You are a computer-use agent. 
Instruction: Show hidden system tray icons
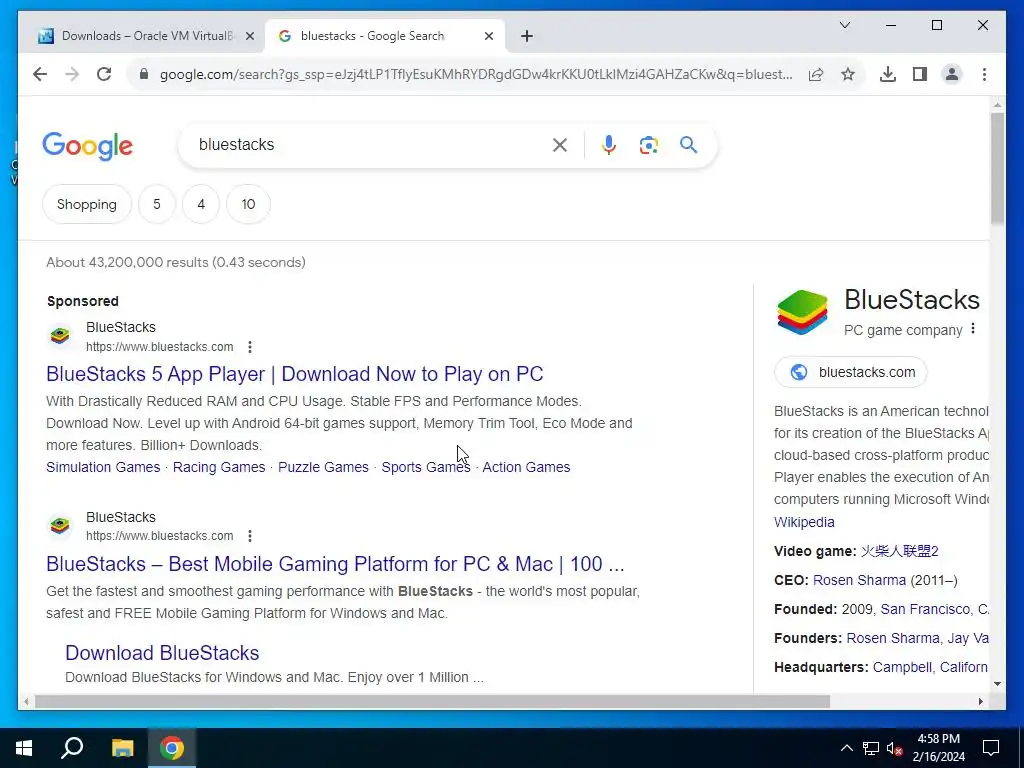coord(846,748)
